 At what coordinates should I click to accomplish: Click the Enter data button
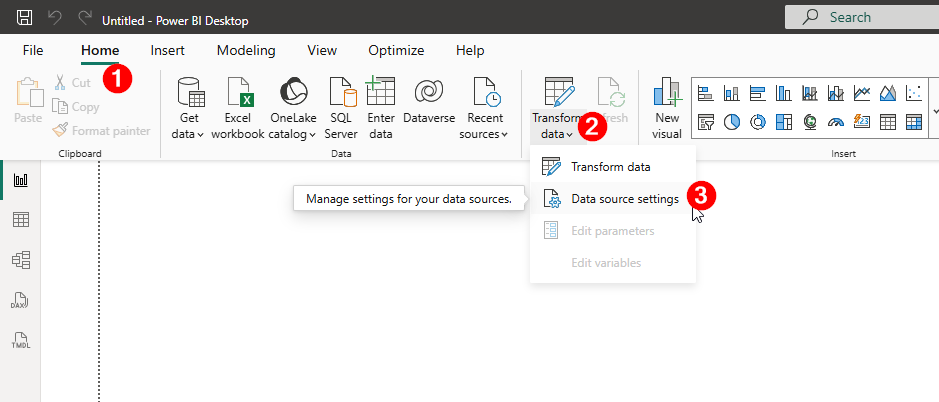380,108
